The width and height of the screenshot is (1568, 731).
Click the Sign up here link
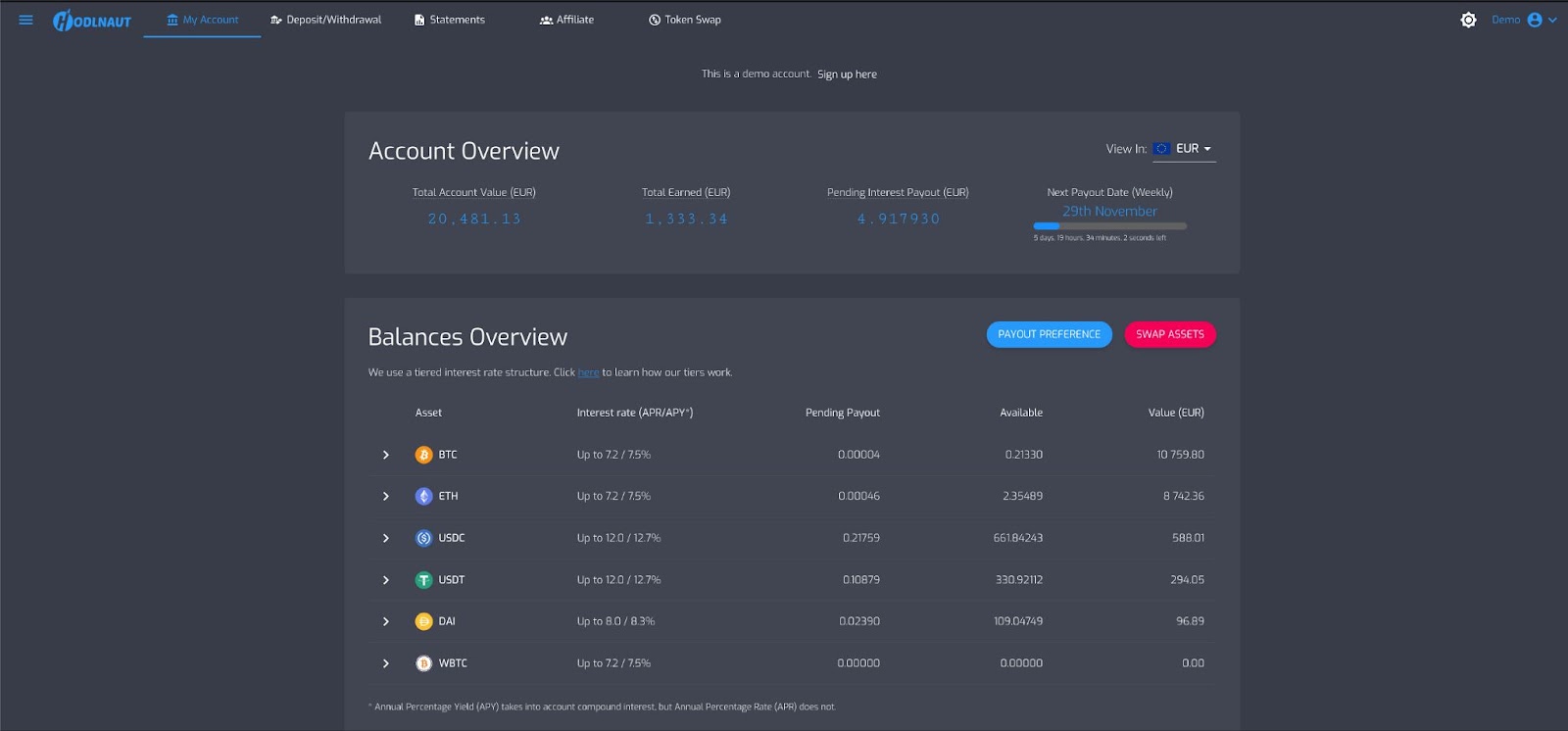(x=847, y=74)
